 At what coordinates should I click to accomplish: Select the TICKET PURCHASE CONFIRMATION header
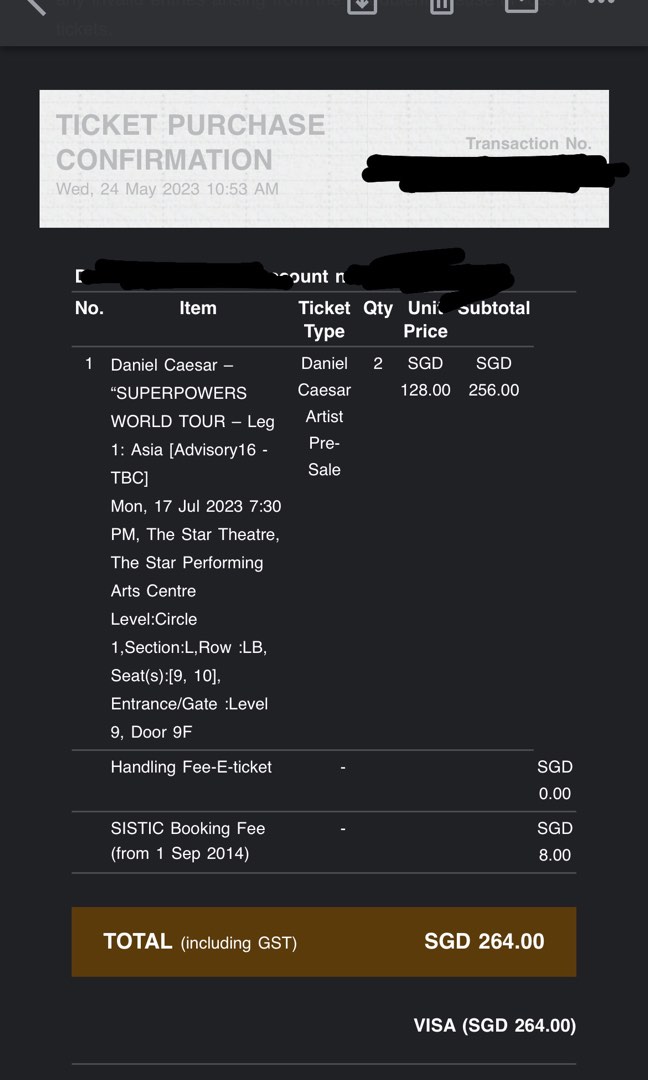click(190, 141)
